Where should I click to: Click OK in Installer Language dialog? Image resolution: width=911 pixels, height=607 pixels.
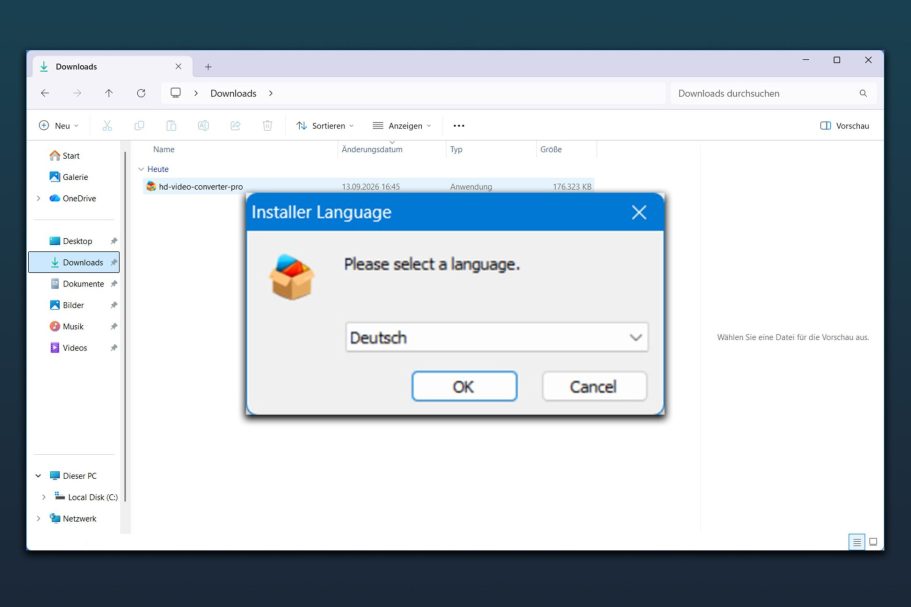pyautogui.click(x=464, y=386)
